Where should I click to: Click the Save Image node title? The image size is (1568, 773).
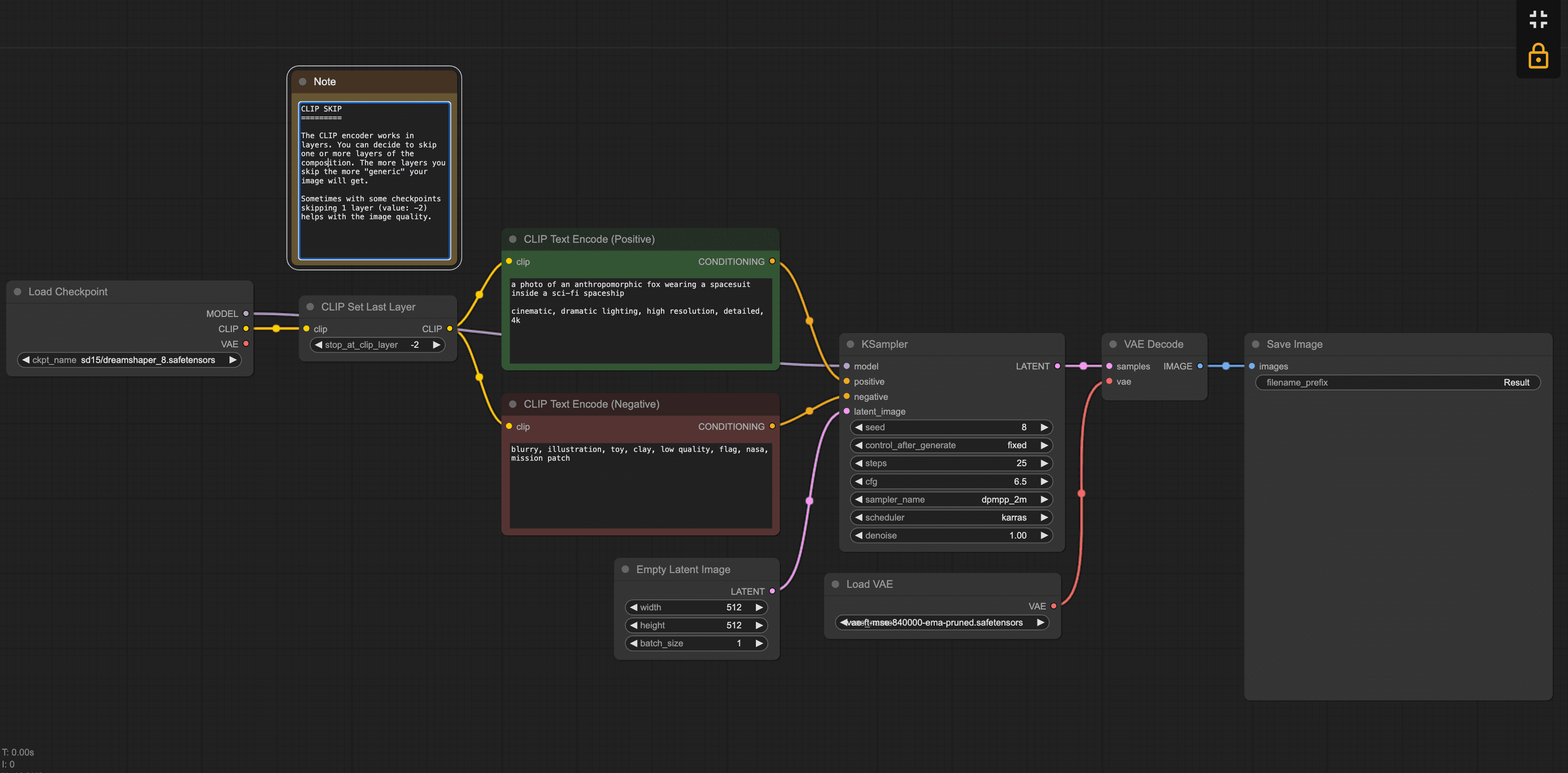(x=1294, y=344)
